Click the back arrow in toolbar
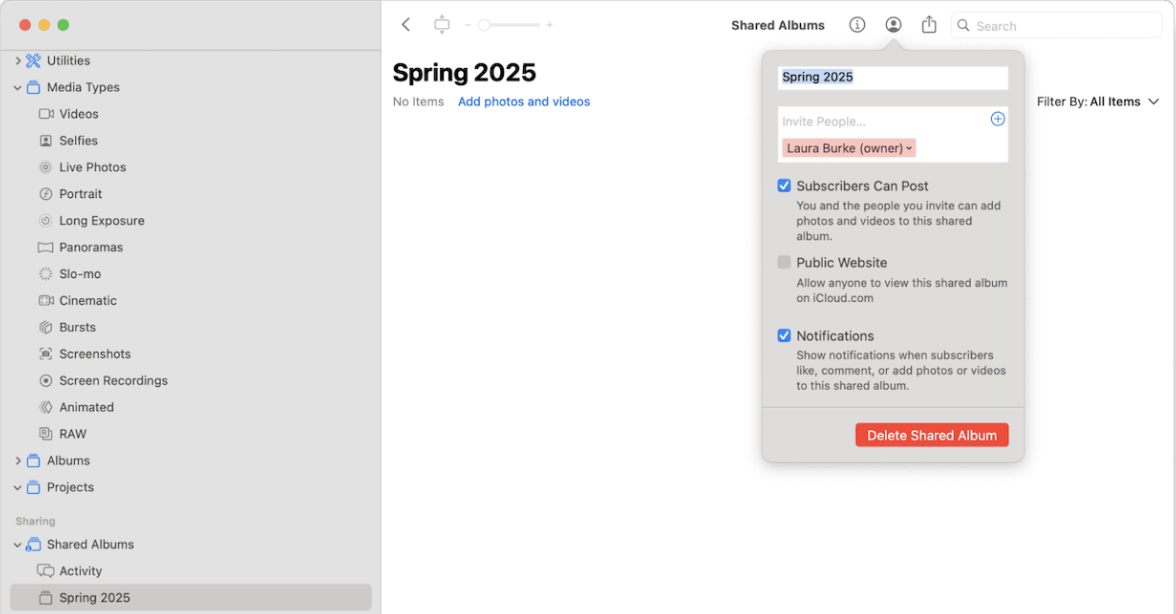1176x614 pixels. coord(406,25)
